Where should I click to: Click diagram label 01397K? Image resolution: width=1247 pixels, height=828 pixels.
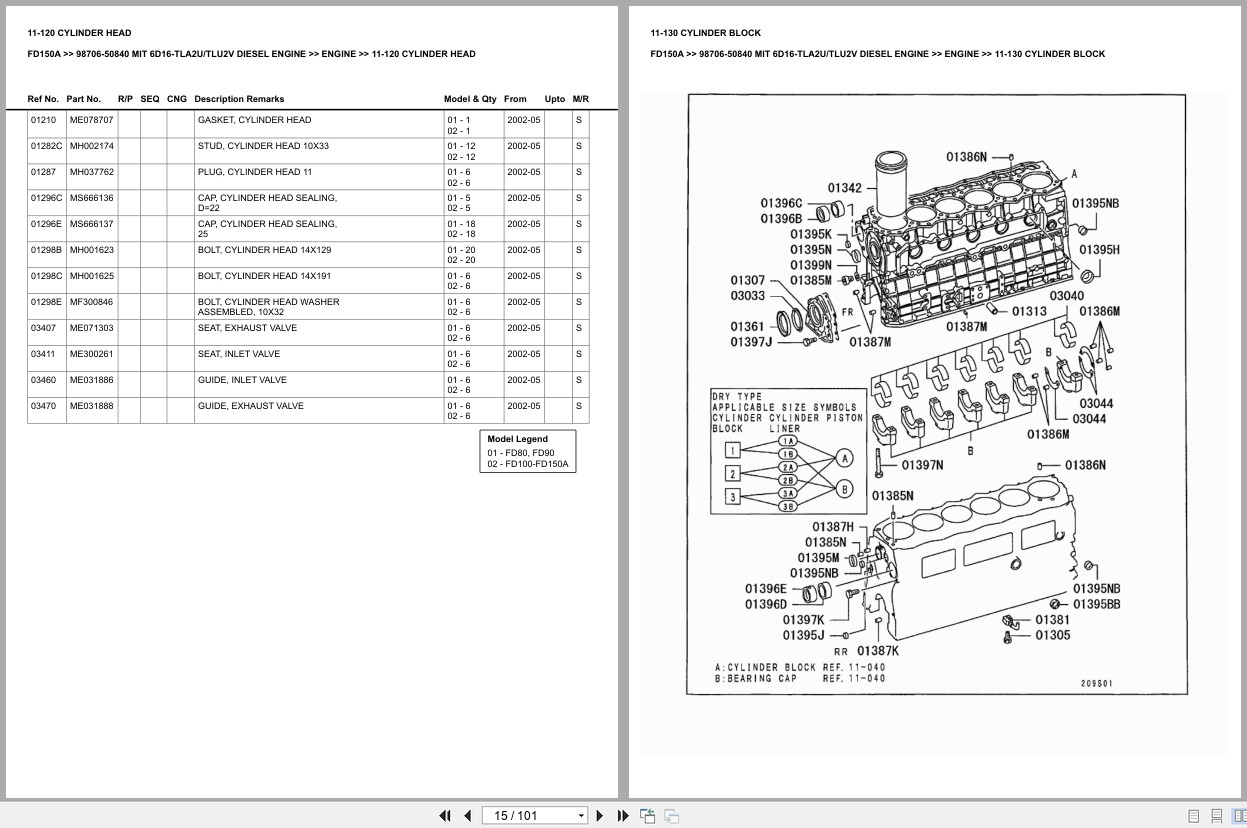point(803,620)
